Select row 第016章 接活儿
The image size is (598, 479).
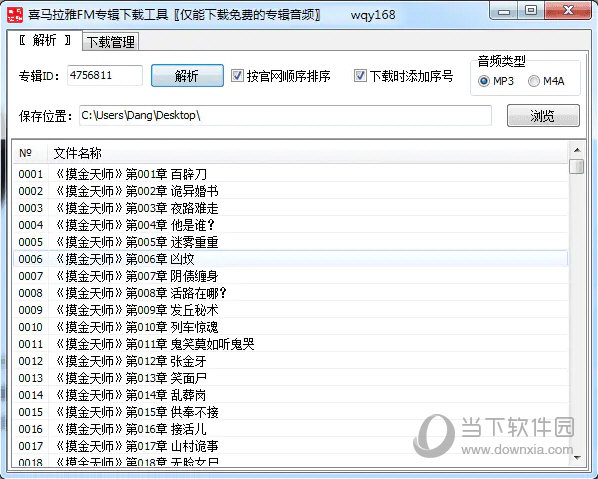(291, 429)
